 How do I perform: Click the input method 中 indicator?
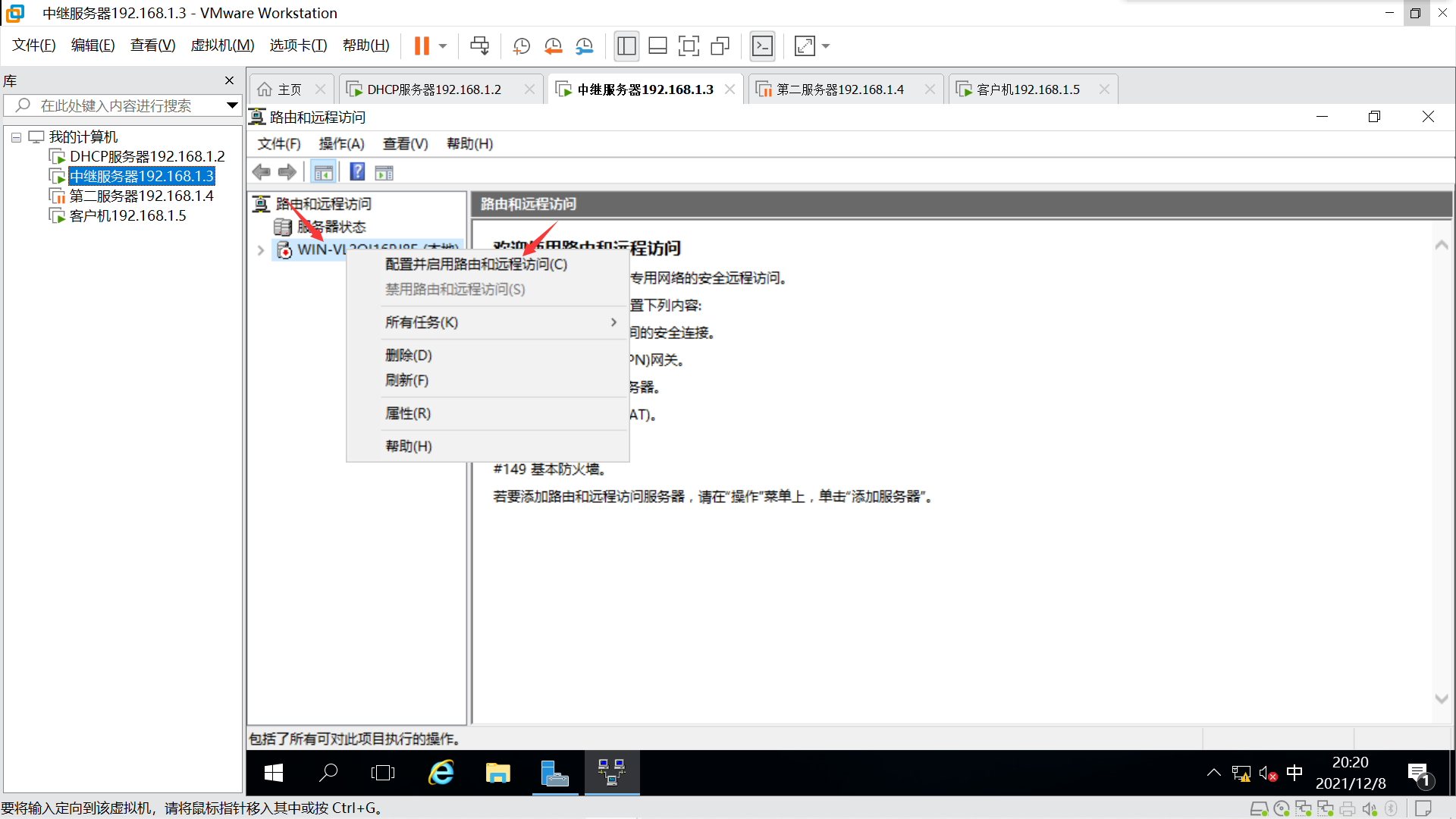[x=1294, y=773]
